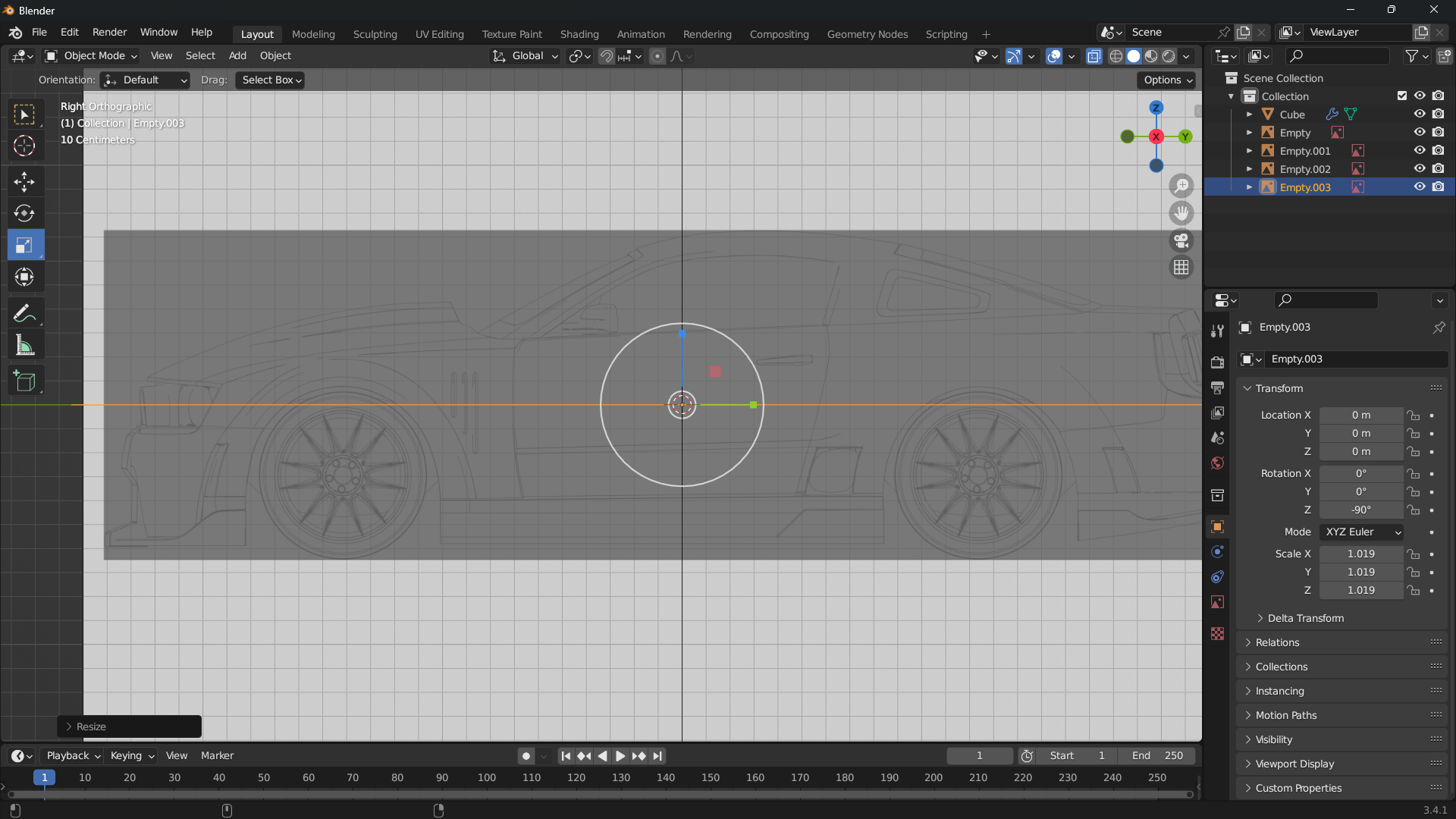Select the Move tool in toolbar
The width and height of the screenshot is (1456, 819).
[x=24, y=181]
